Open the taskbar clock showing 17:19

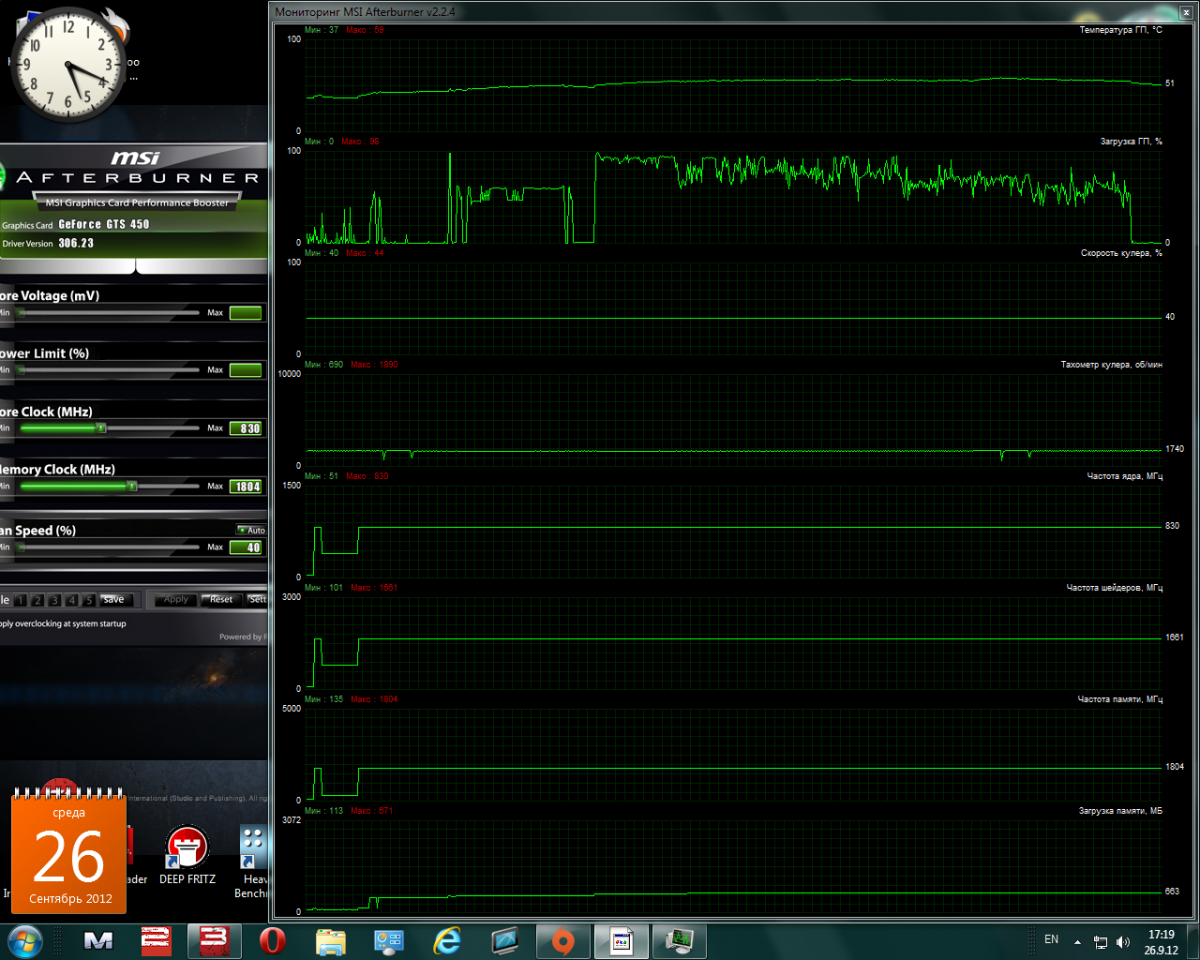point(1161,941)
